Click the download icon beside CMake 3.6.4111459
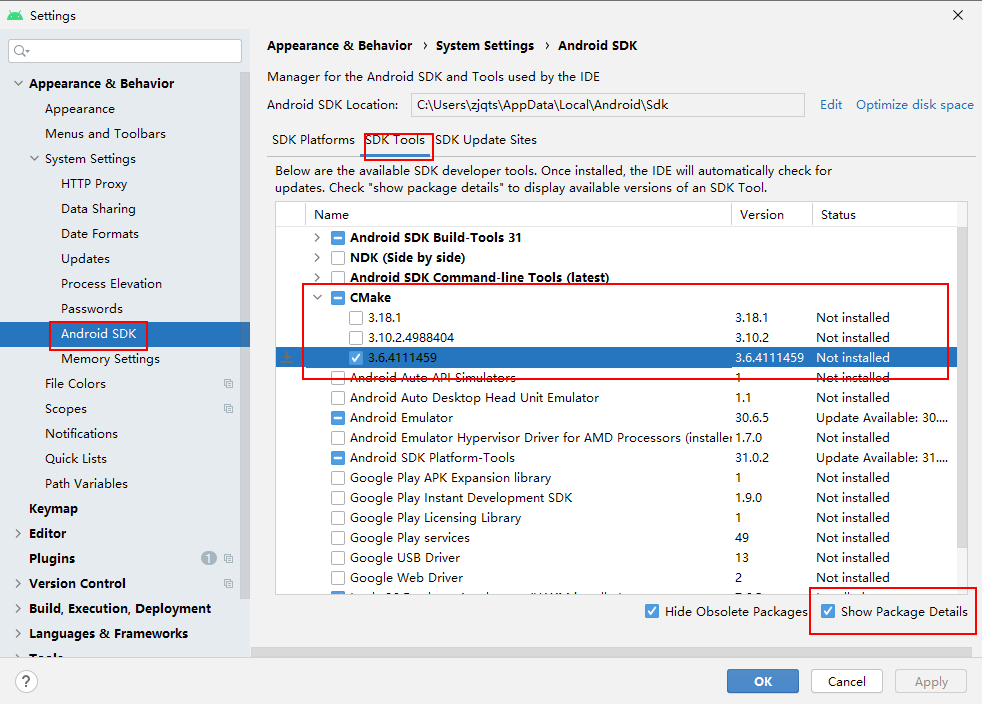This screenshot has height=704, width=982. (287, 358)
